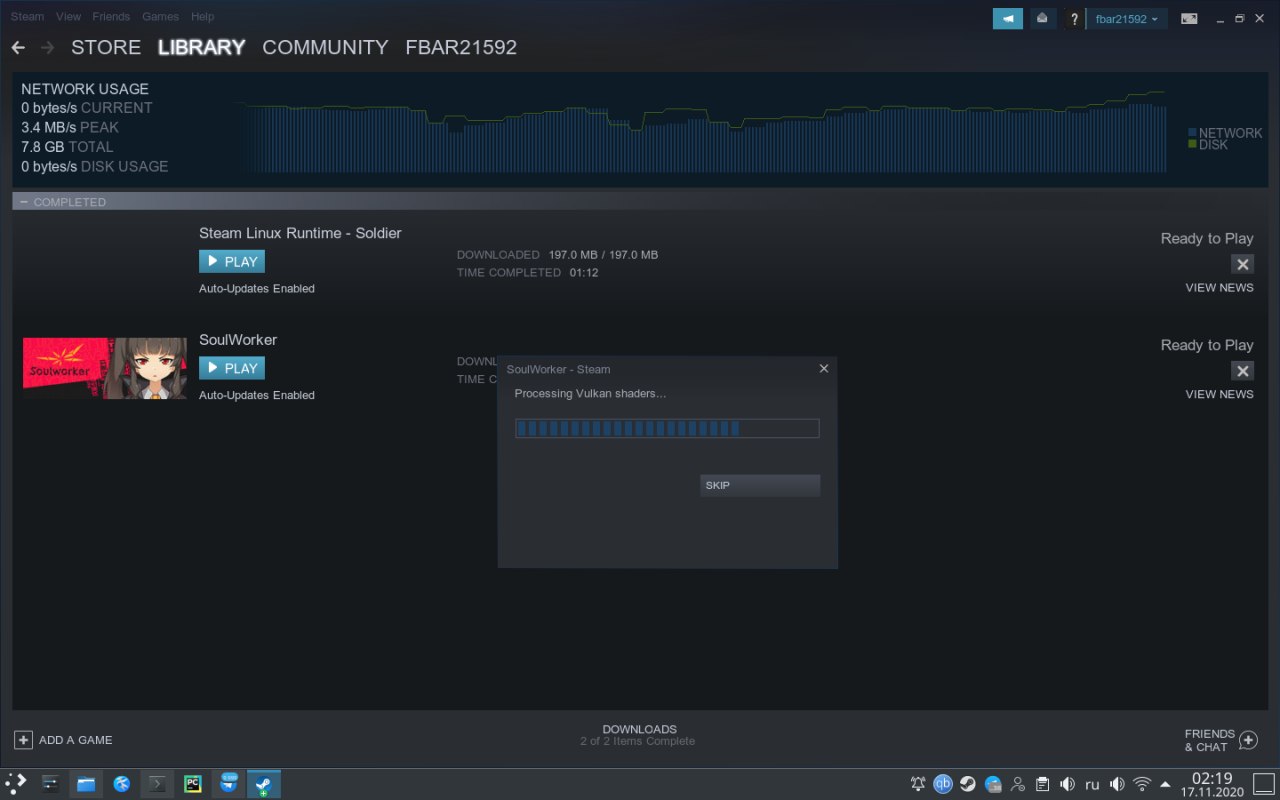Screen dimensions: 1280x800
Task: Click the show desktop button
Action: pyautogui.click(x=1264, y=783)
